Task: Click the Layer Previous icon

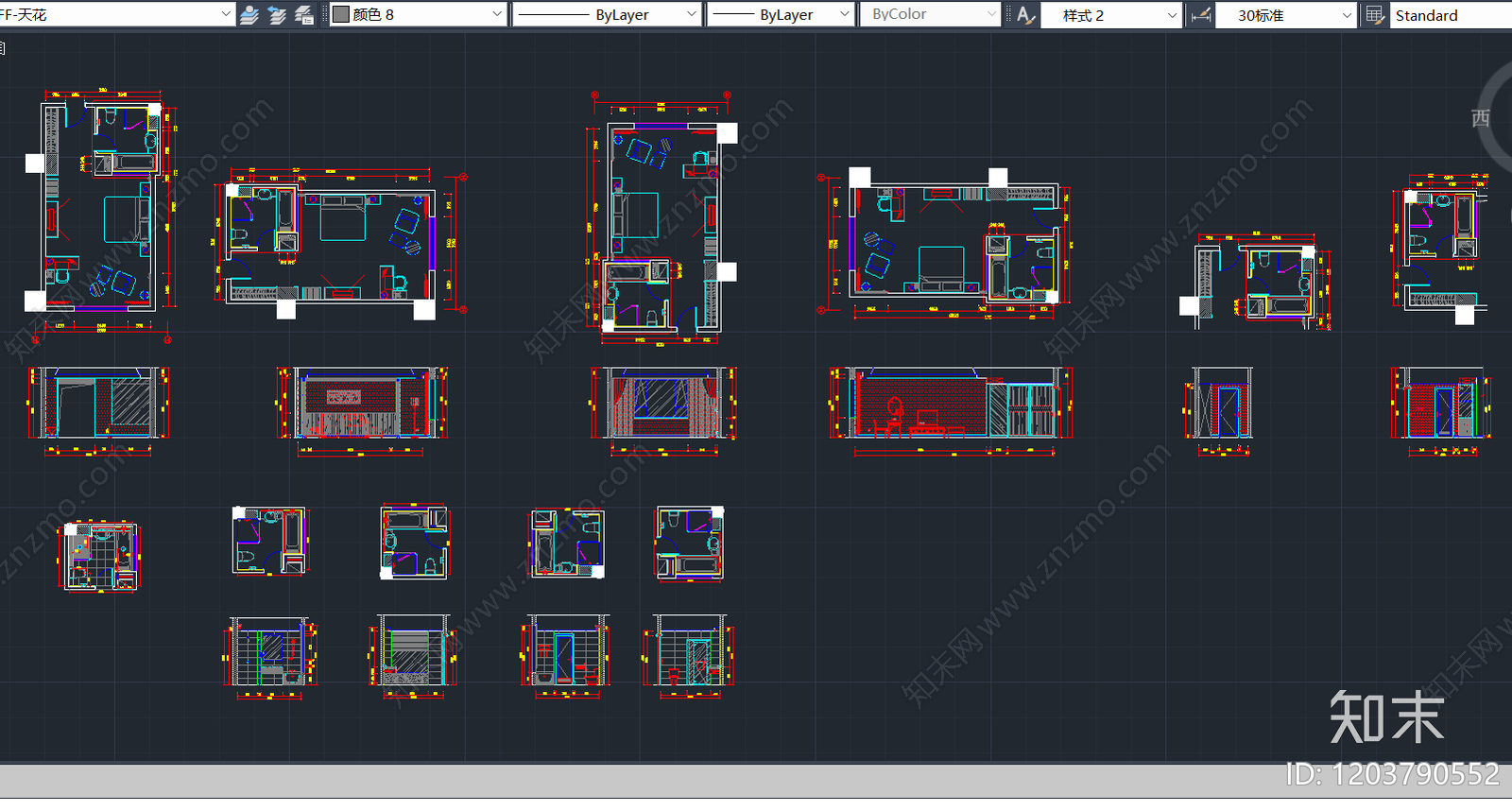Action: (277, 15)
